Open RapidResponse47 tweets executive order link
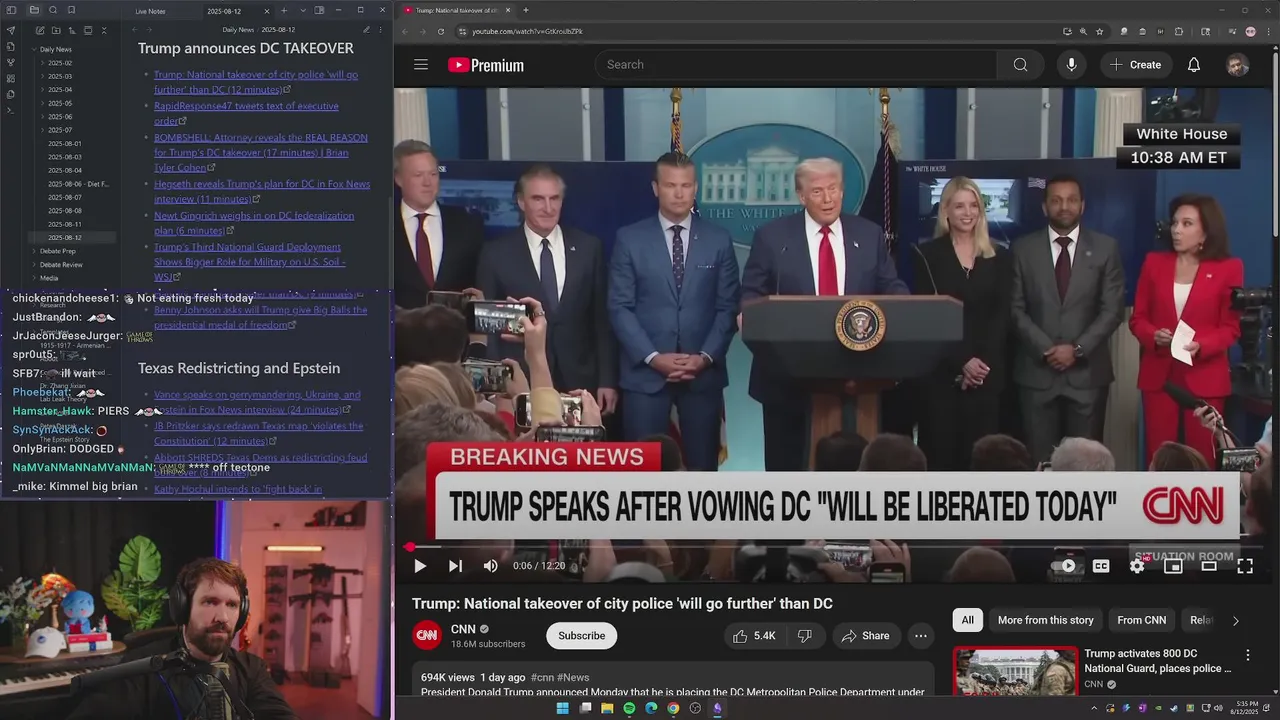The width and height of the screenshot is (1280, 720). (246, 113)
